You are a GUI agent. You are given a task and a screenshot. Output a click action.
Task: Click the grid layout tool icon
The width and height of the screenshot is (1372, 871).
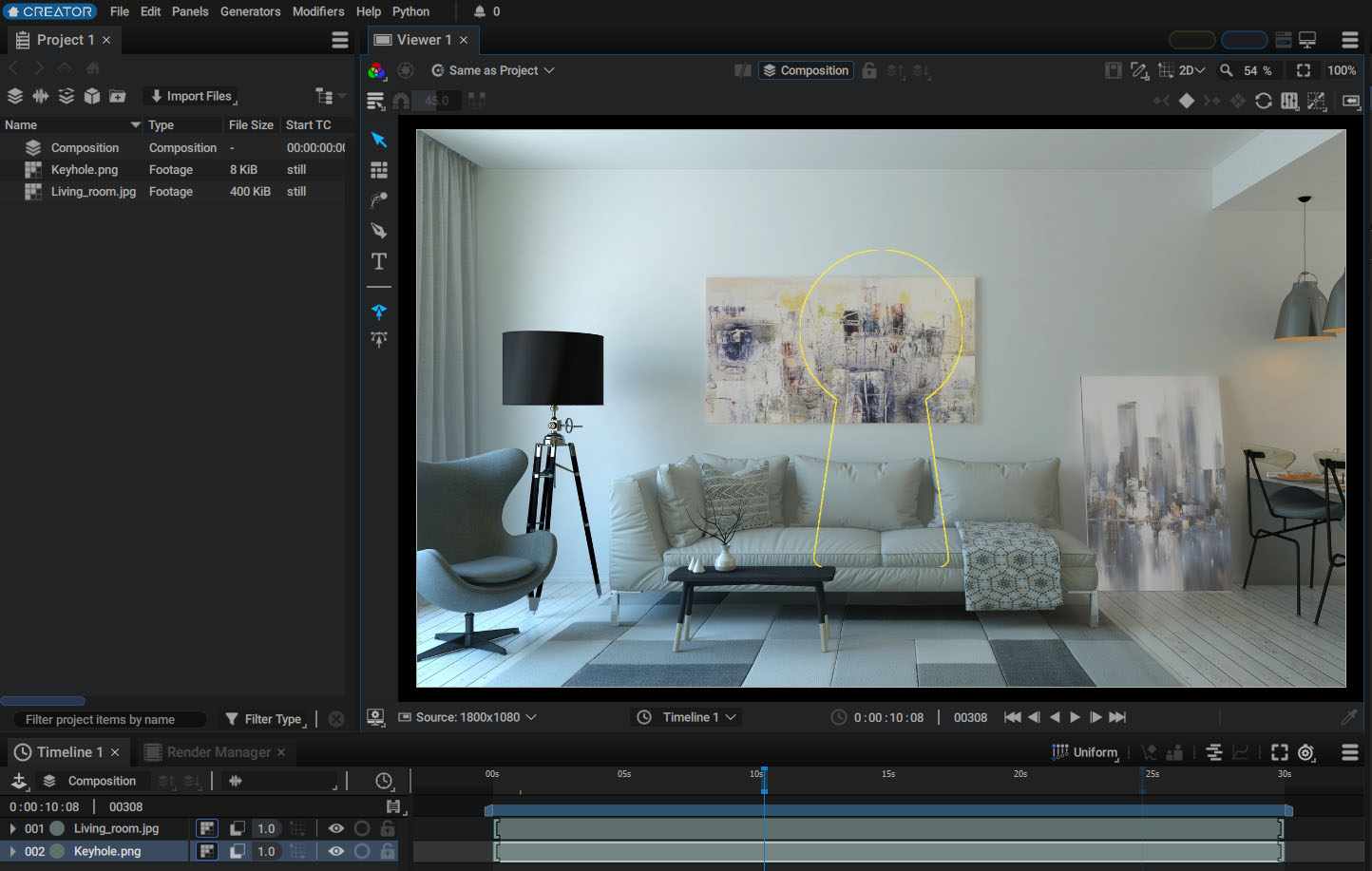pyautogui.click(x=379, y=170)
